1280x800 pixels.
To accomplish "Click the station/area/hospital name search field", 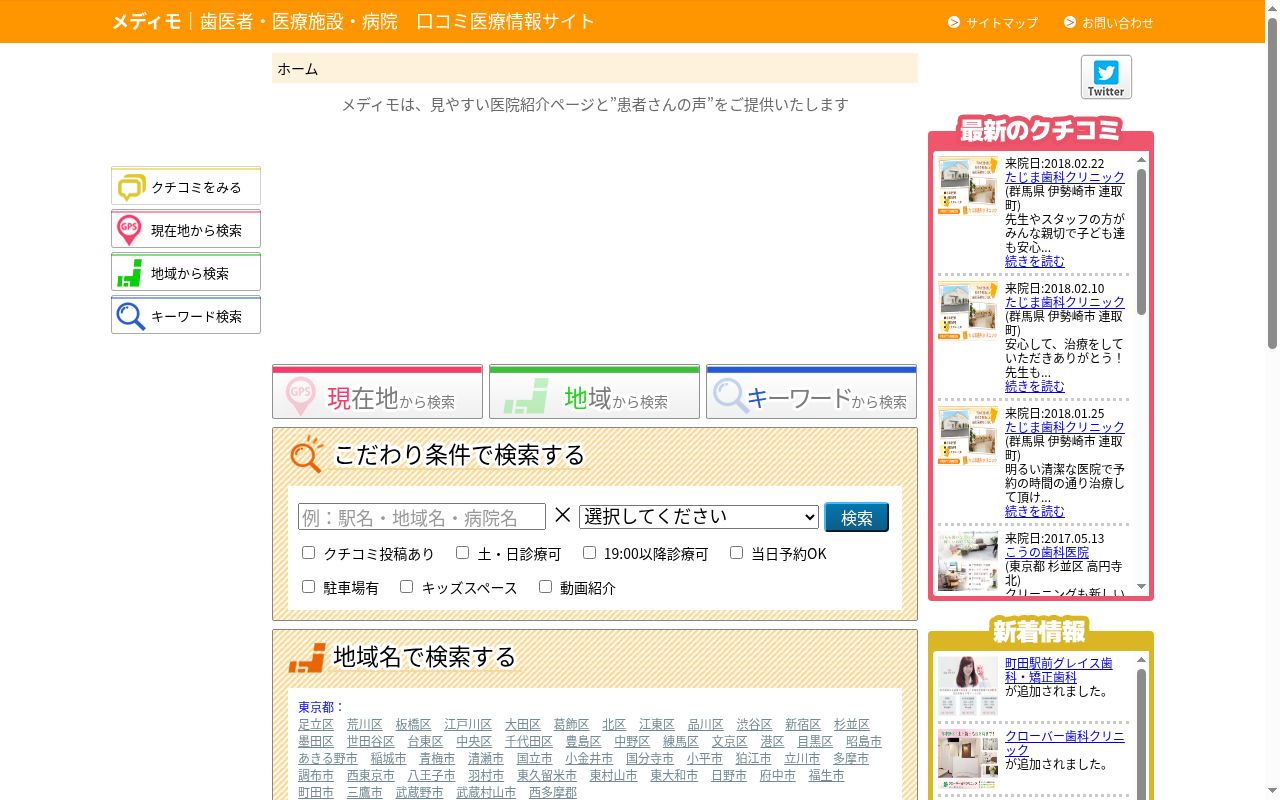I will 422,517.
